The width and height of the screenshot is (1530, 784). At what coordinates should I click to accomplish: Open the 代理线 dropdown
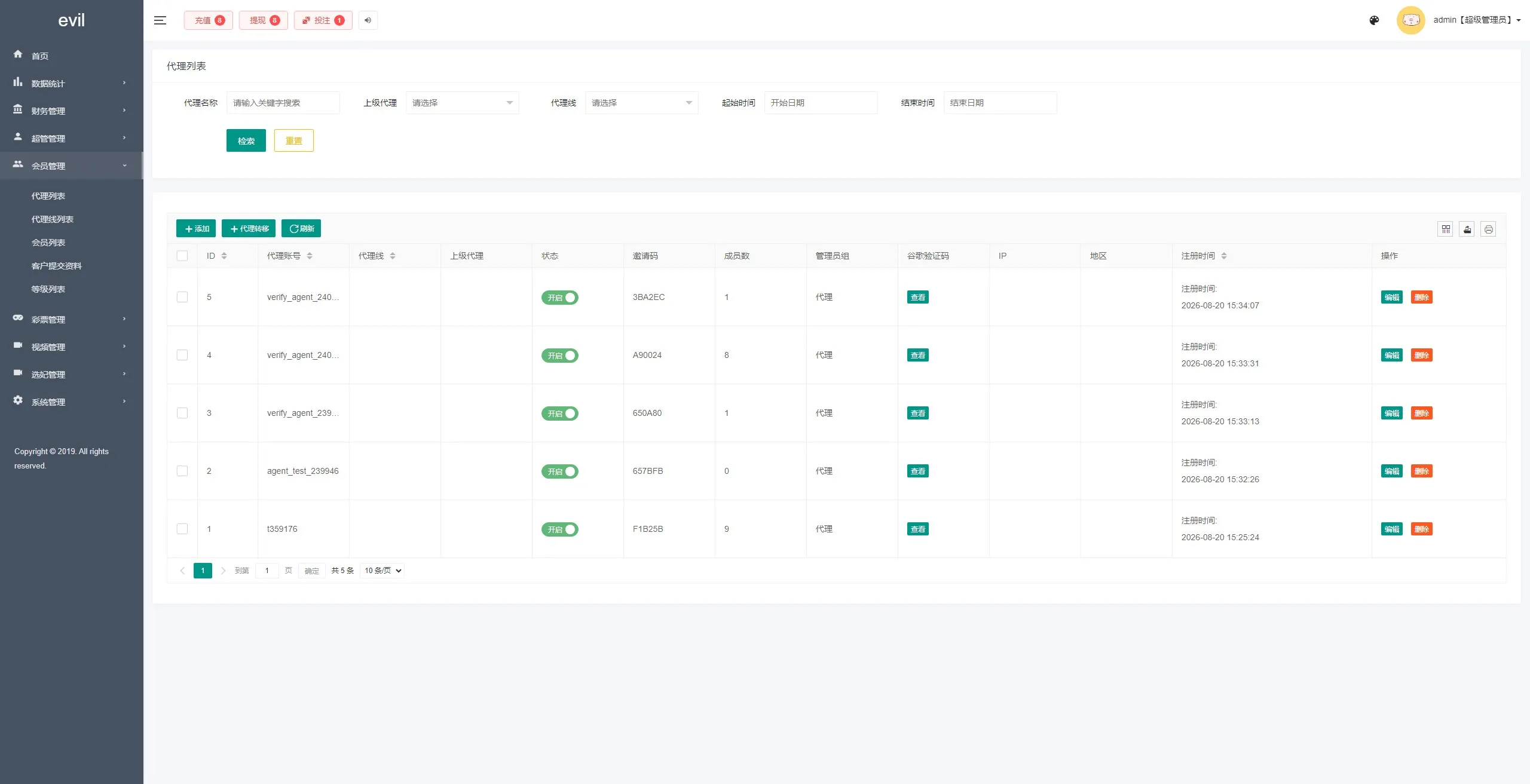pos(641,103)
